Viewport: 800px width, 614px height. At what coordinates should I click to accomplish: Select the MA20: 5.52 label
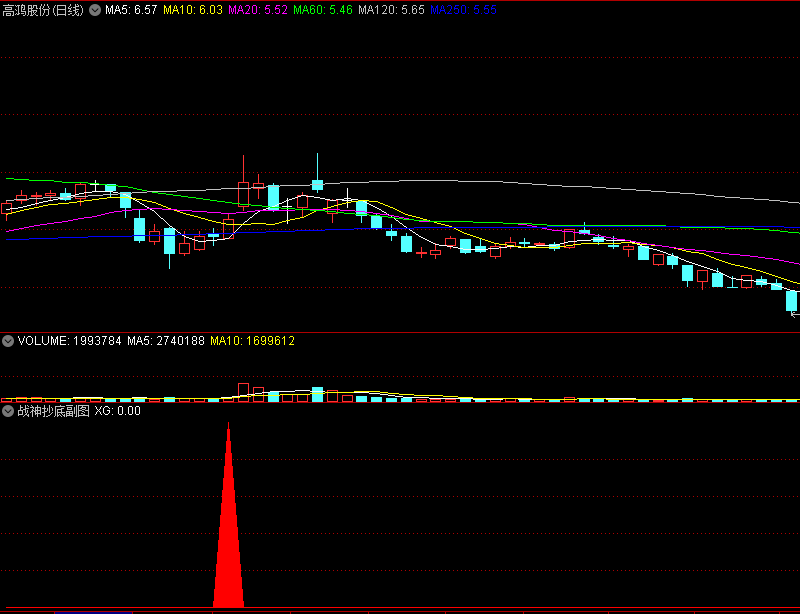click(x=258, y=10)
